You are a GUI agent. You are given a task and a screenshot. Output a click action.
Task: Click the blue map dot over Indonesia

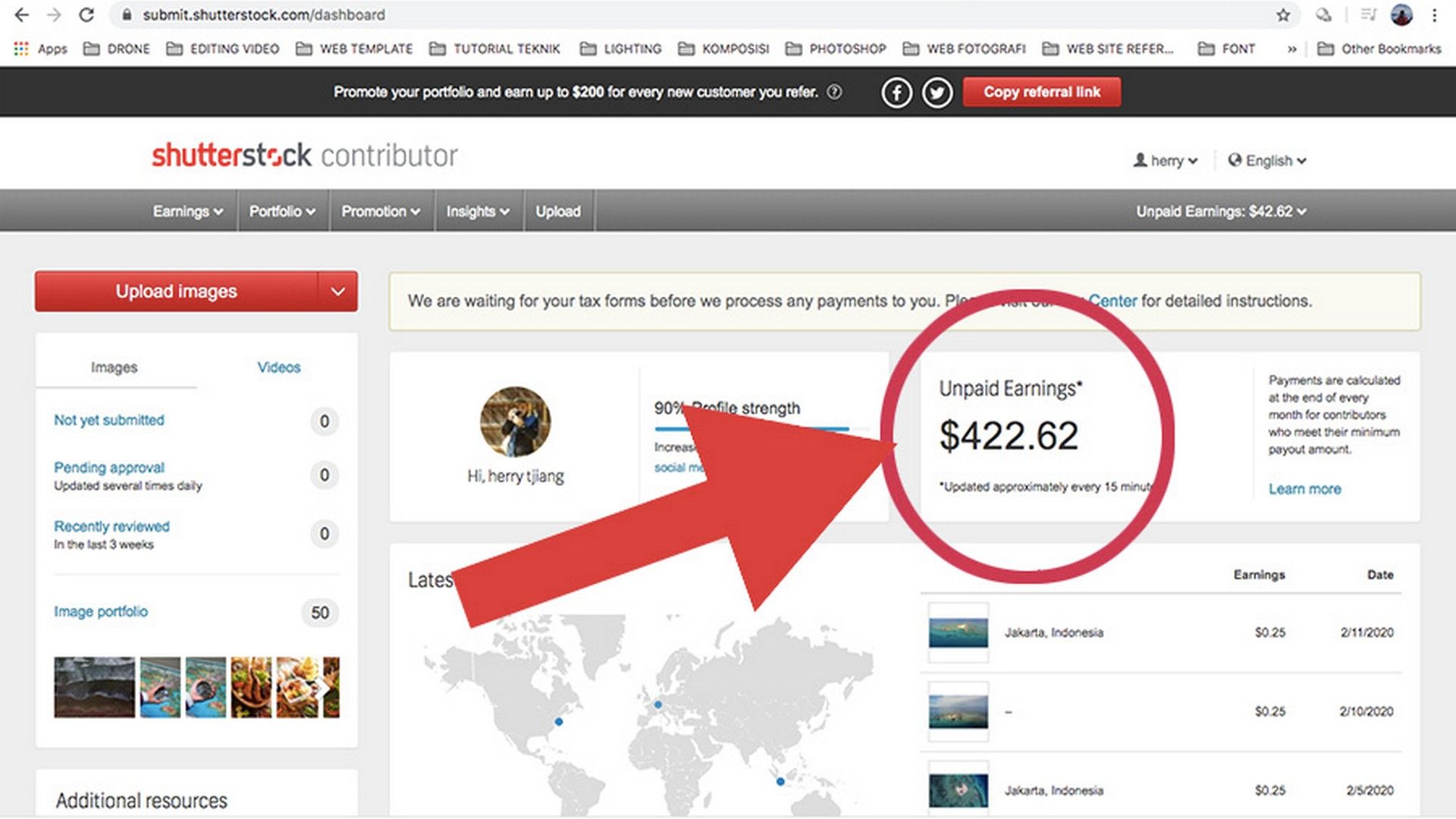coord(780,782)
